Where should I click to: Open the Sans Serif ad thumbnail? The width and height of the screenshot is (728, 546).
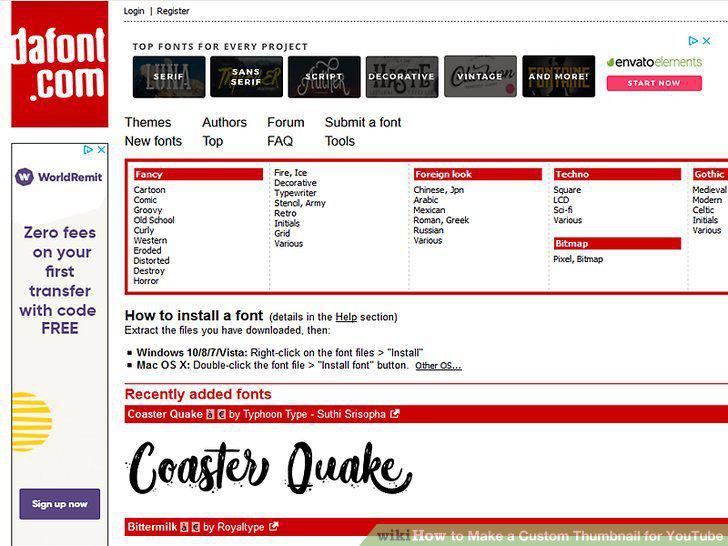tap(247, 77)
